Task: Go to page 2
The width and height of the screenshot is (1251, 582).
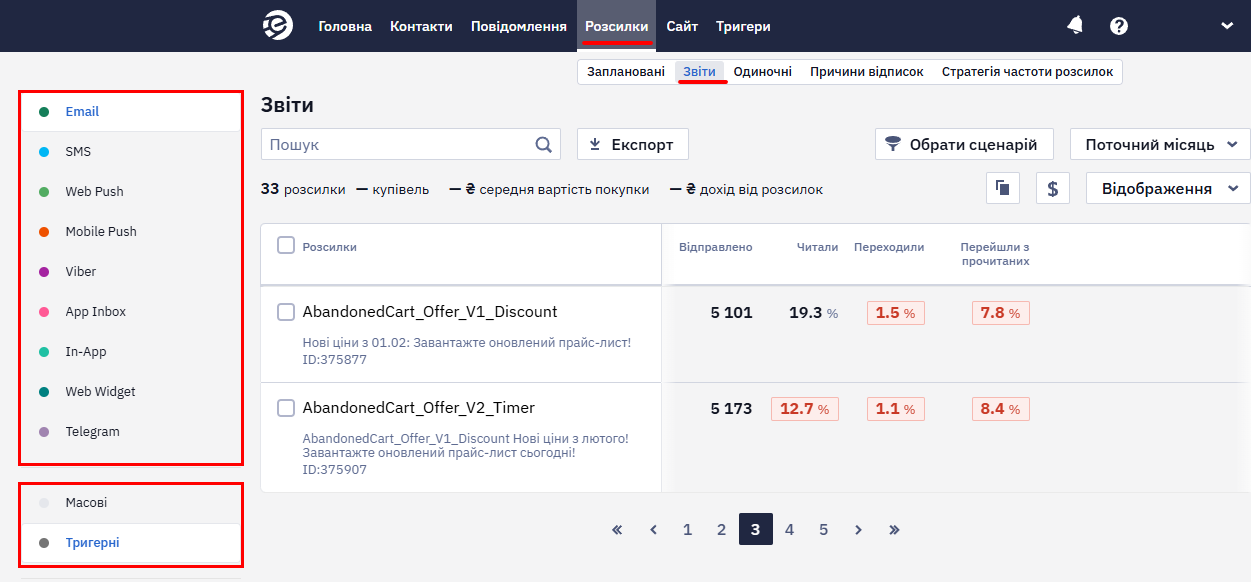Action: tap(721, 529)
